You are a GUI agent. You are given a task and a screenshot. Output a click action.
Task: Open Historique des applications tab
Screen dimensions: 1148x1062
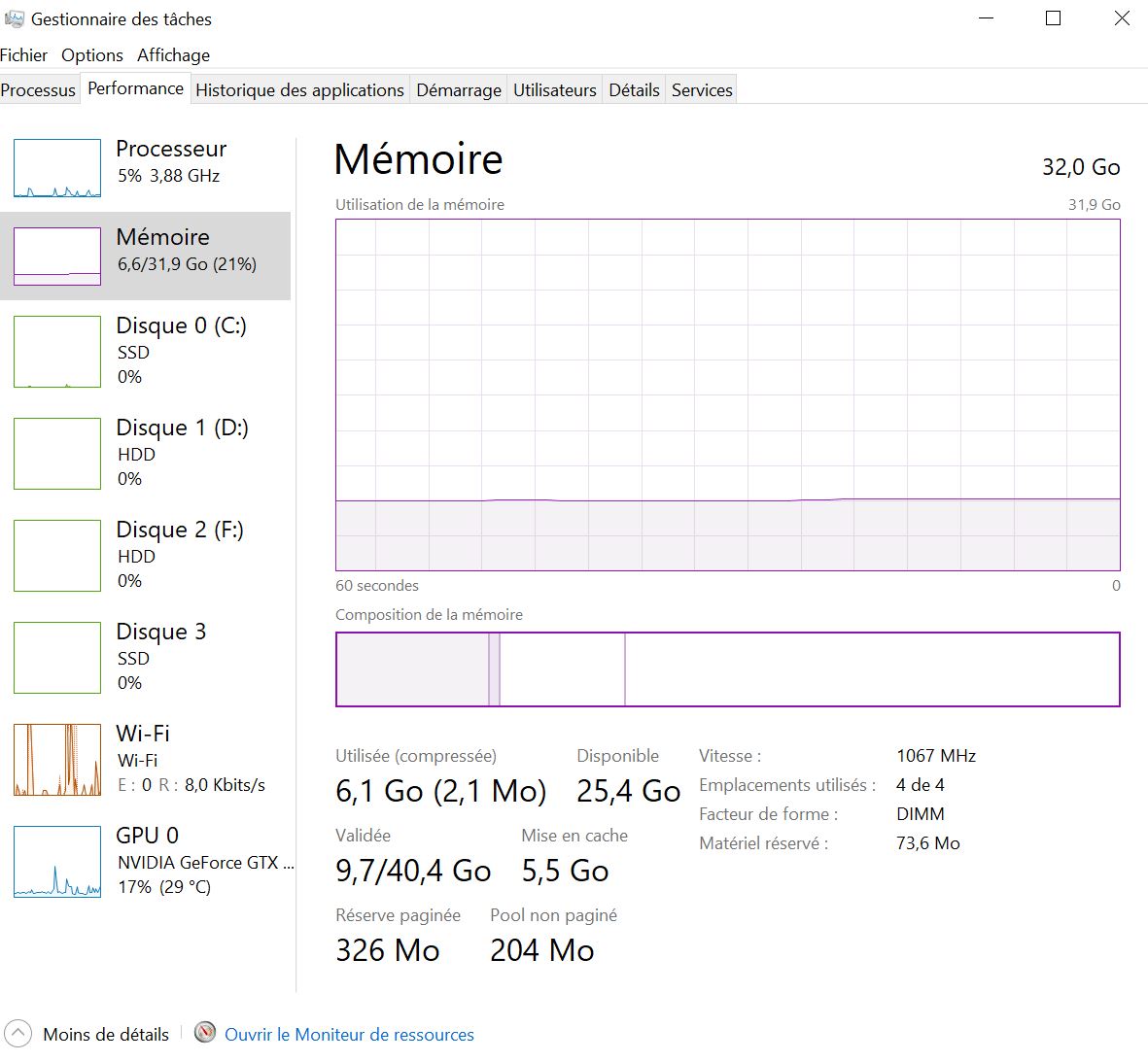pyautogui.click(x=299, y=90)
